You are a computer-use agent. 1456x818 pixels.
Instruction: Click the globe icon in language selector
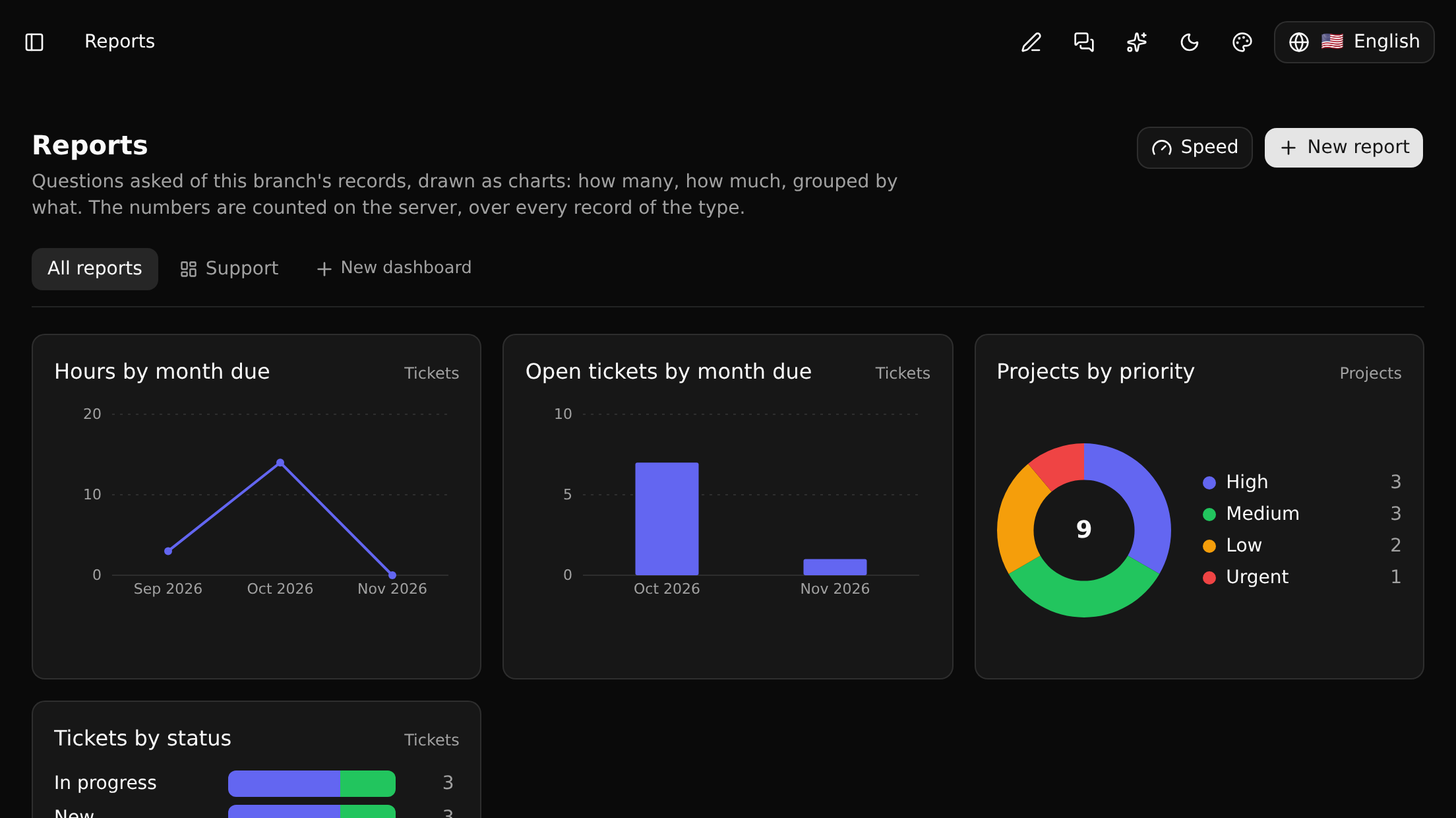(1299, 42)
